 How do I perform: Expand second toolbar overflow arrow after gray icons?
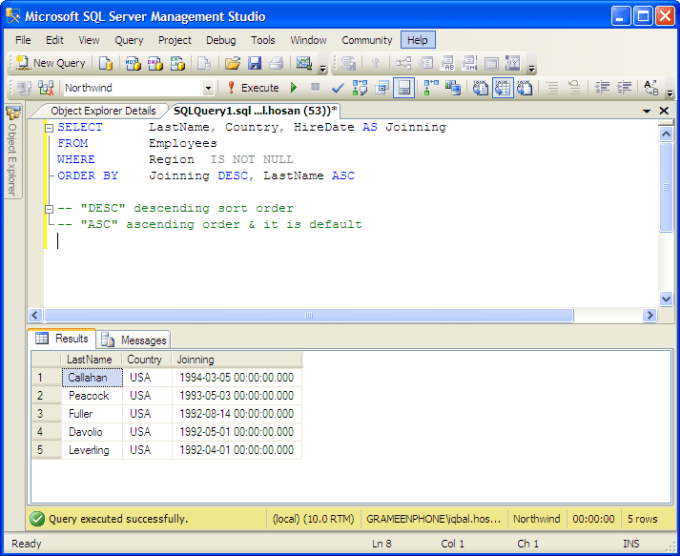point(532,68)
